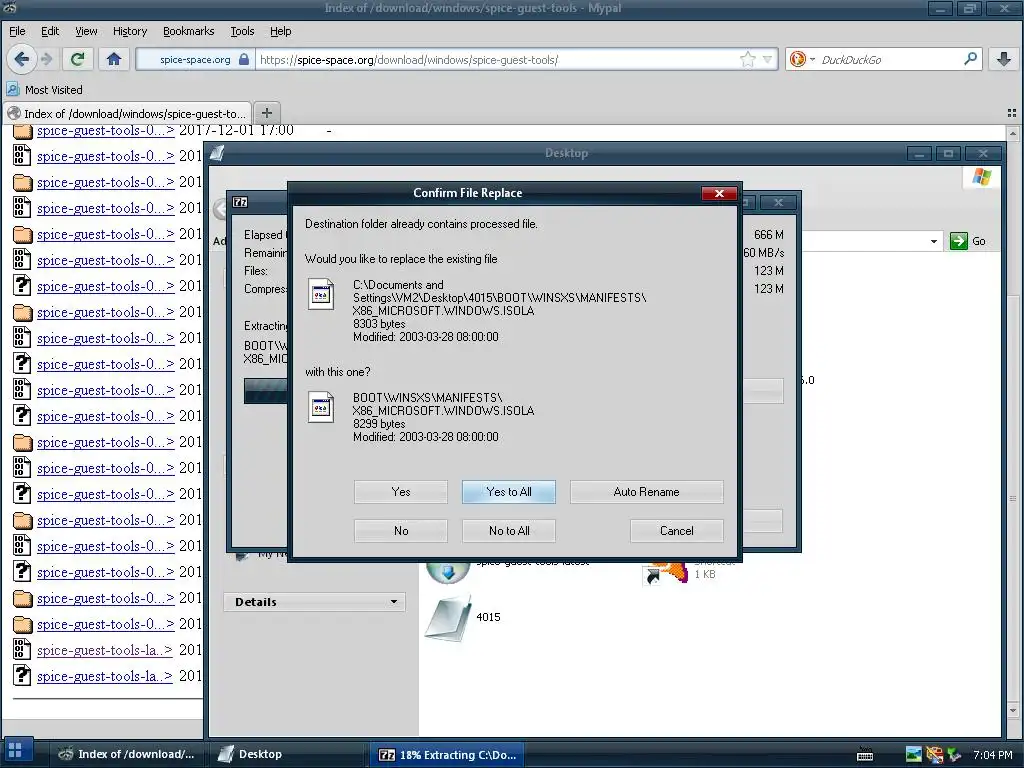
Task: Open Most Visited bookmarks folder
Action: (44, 89)
